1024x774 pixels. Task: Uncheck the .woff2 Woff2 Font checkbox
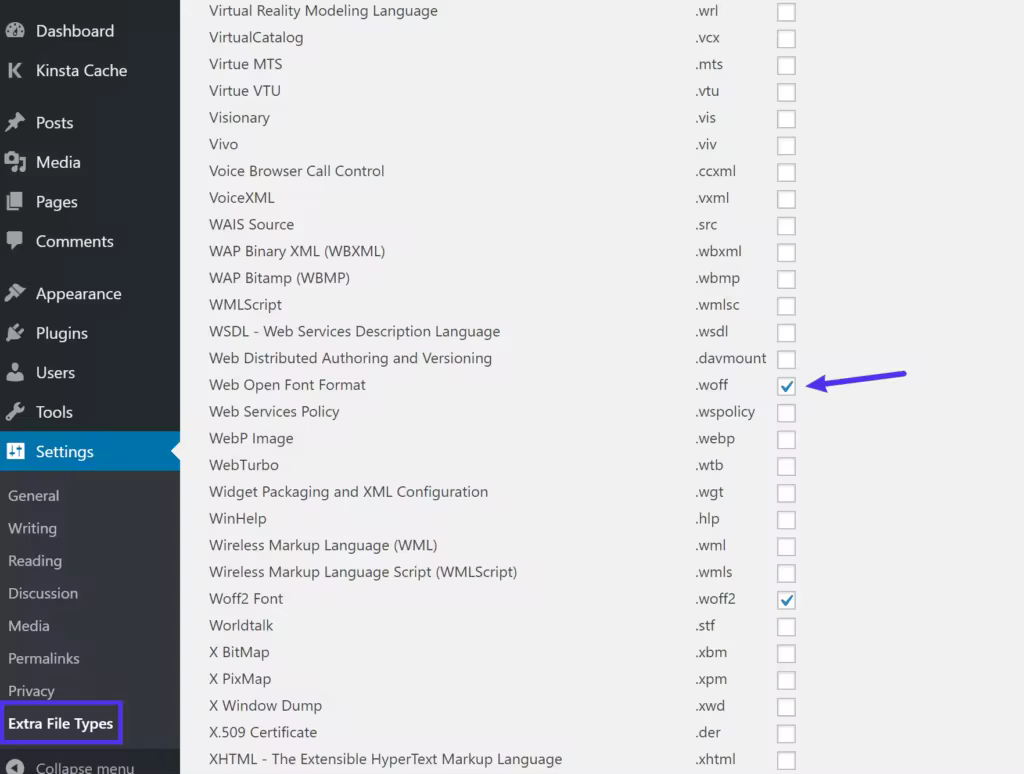tap(786, 600)
